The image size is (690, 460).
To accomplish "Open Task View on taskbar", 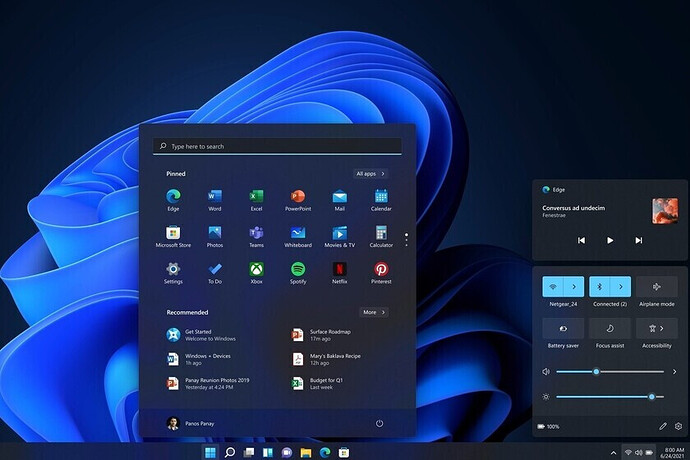I will tap(249, 452).
